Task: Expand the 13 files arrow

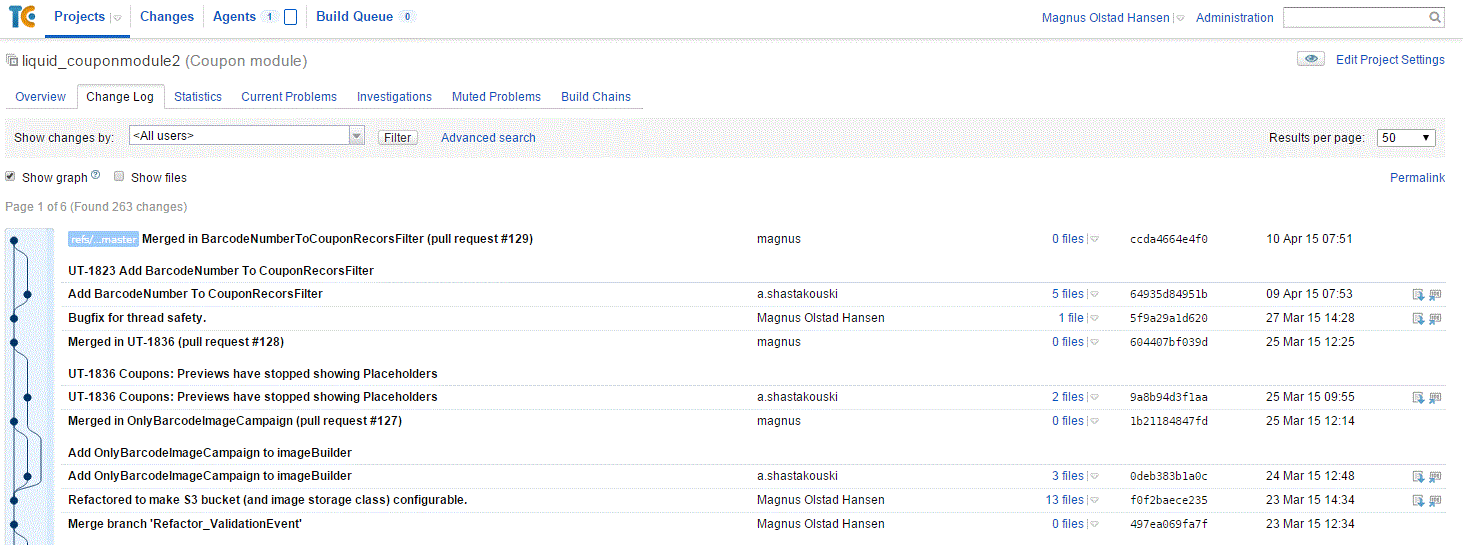Action: tap(1094, 500)
